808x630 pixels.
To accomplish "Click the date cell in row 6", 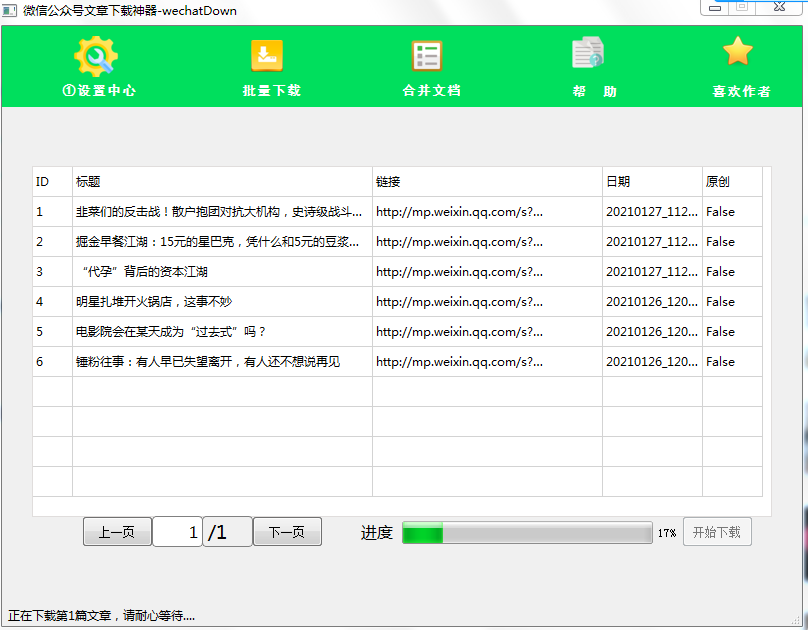I will point(652,362).
